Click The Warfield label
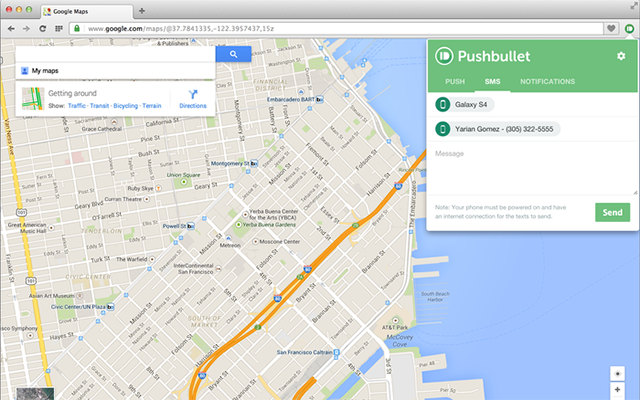640x400 pixels. [131, 259]
